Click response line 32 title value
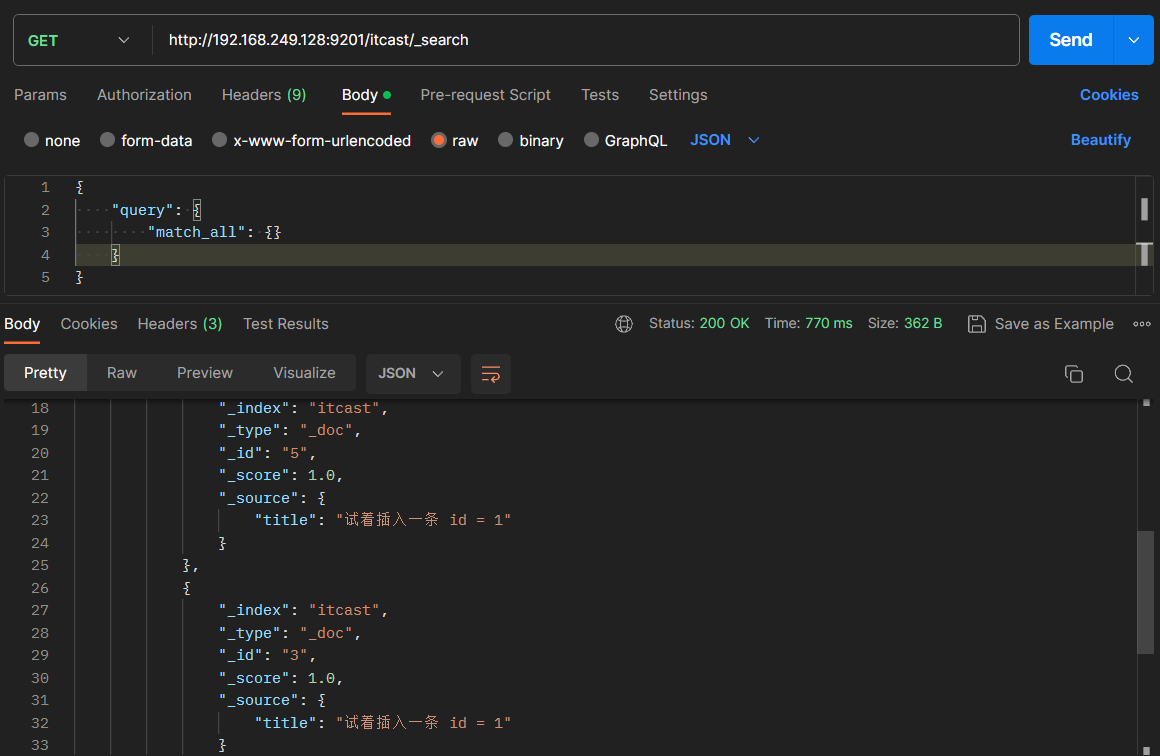 point(423,723)
